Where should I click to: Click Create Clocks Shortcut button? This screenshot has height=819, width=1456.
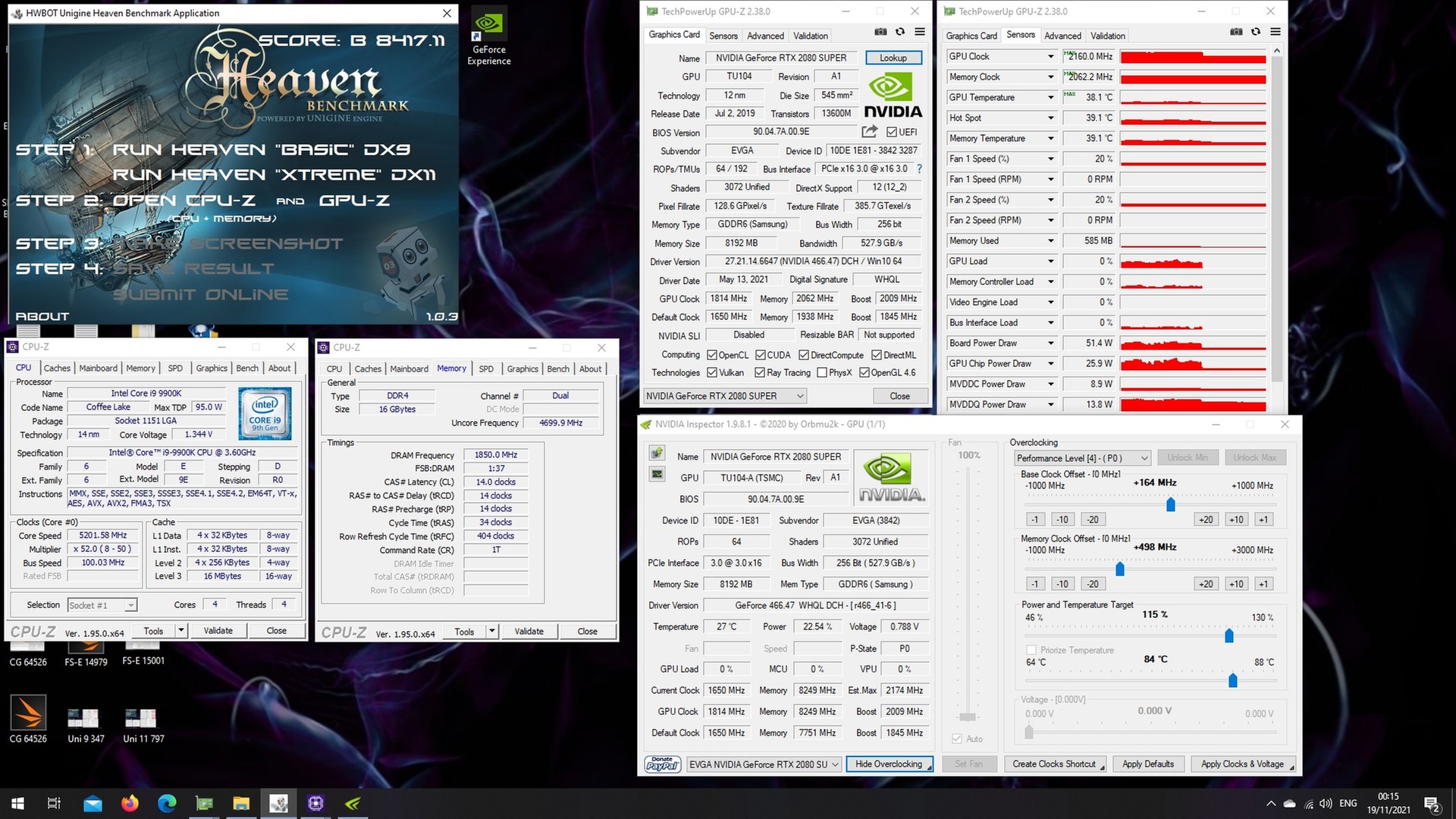[x=1055, y=764]
